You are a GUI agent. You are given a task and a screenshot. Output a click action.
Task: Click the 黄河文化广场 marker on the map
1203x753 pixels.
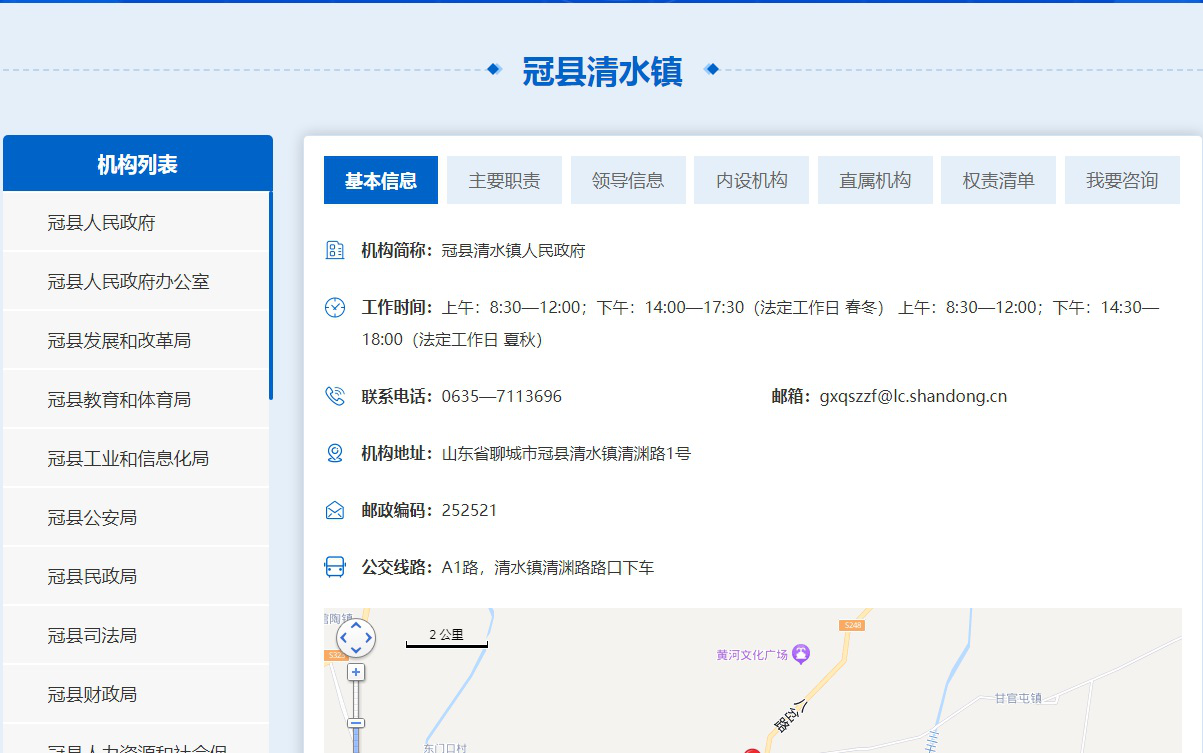(x=801, y=654)
